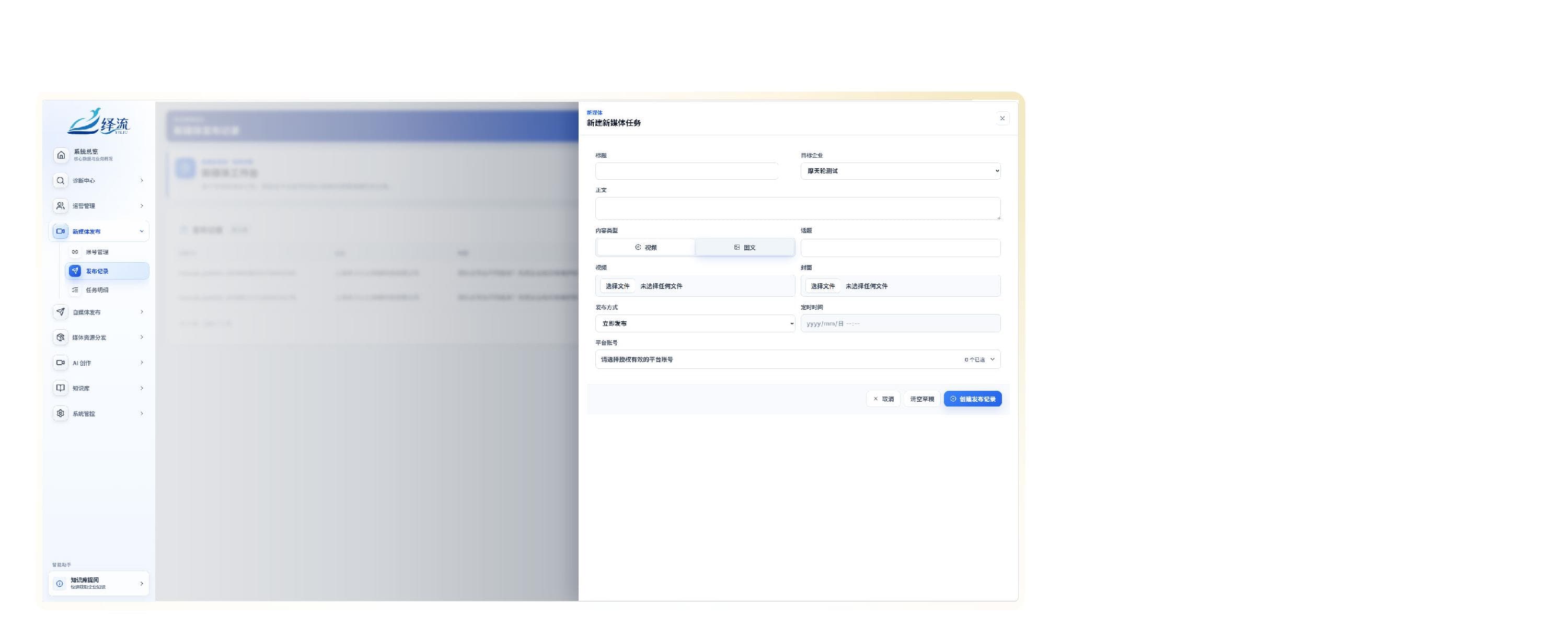Click the book icon beside 知识库
This screenshot has width=1568, height=627.
[x=60, y=388]
